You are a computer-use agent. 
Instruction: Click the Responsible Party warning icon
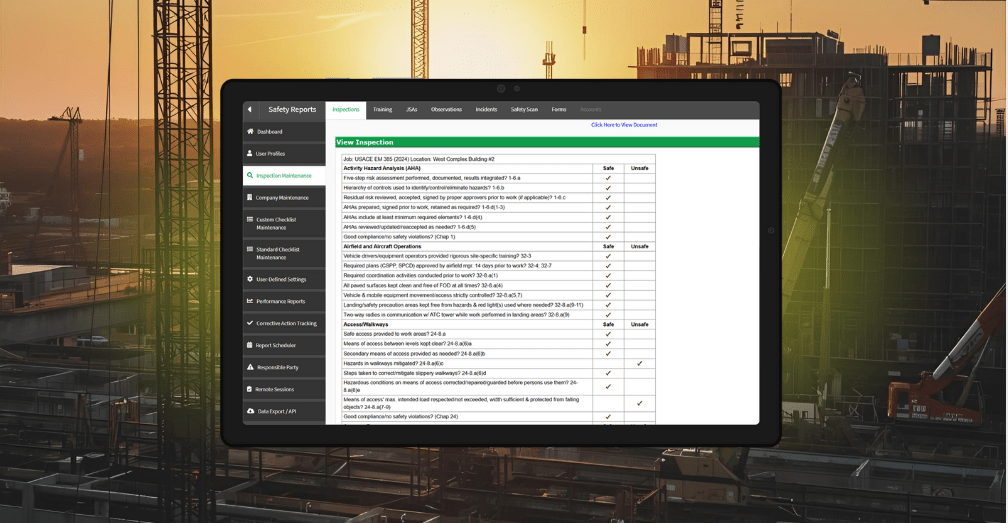pos(249,367)
